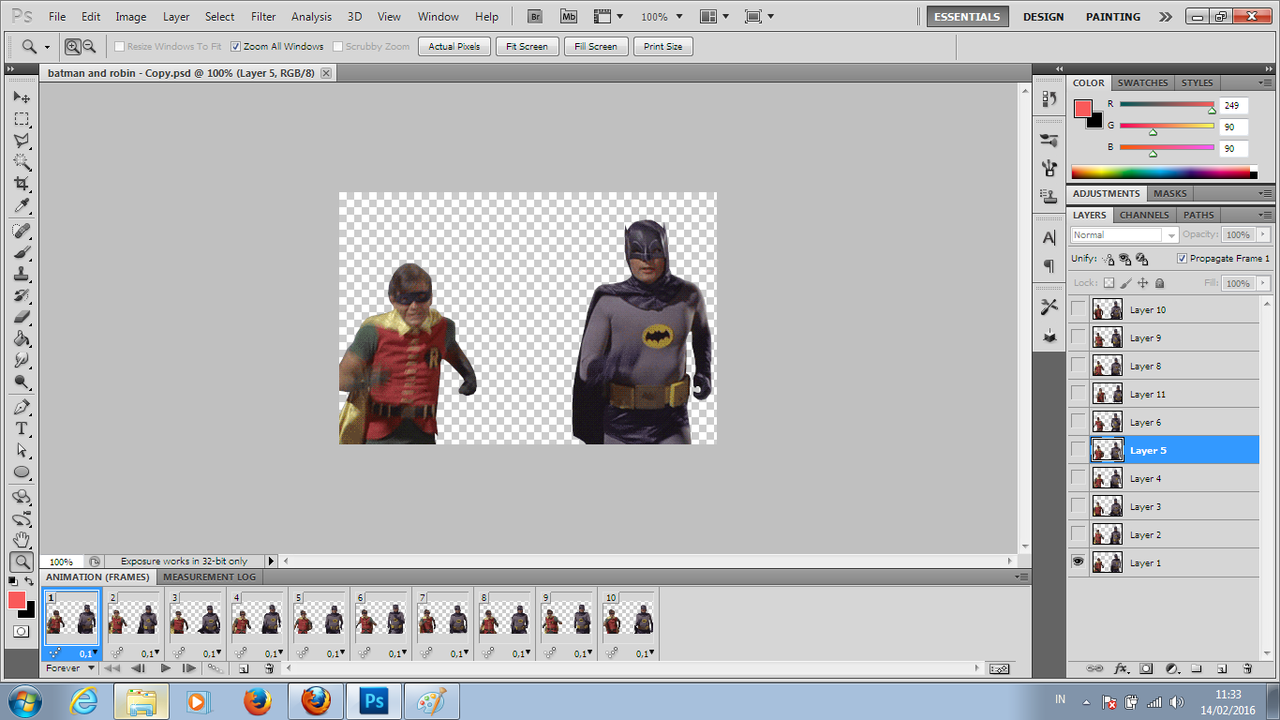Viewport: 1280px width, 720px height.
Task: Select the Spot Healing Brush tool
Action: (x=21, y=231)
